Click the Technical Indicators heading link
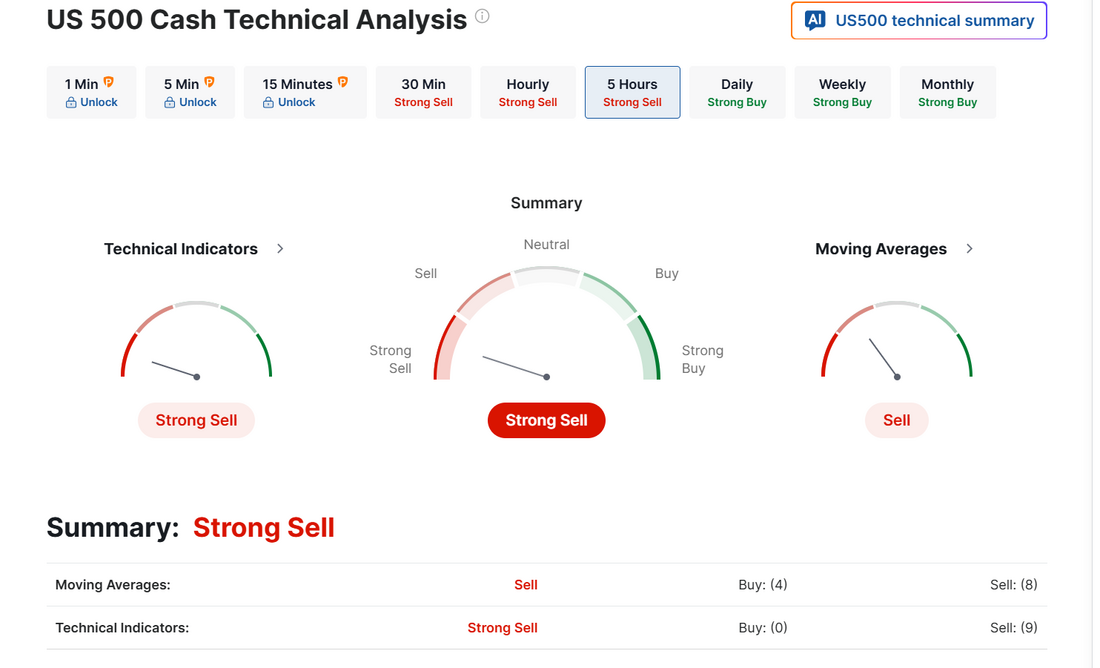The image size is (1100, 668). [x=181, y=249]
